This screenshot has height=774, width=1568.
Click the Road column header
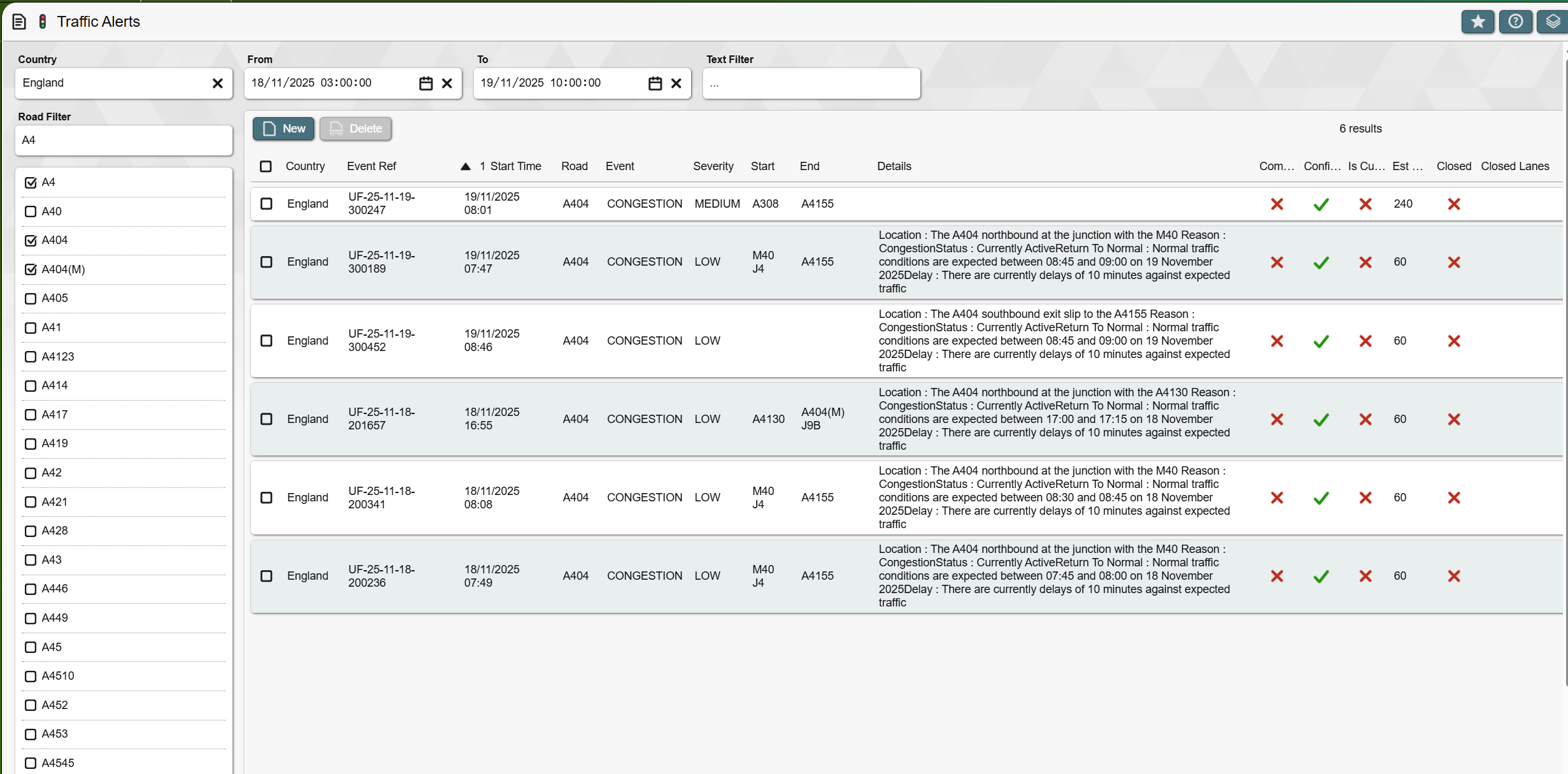click(574, 166)
